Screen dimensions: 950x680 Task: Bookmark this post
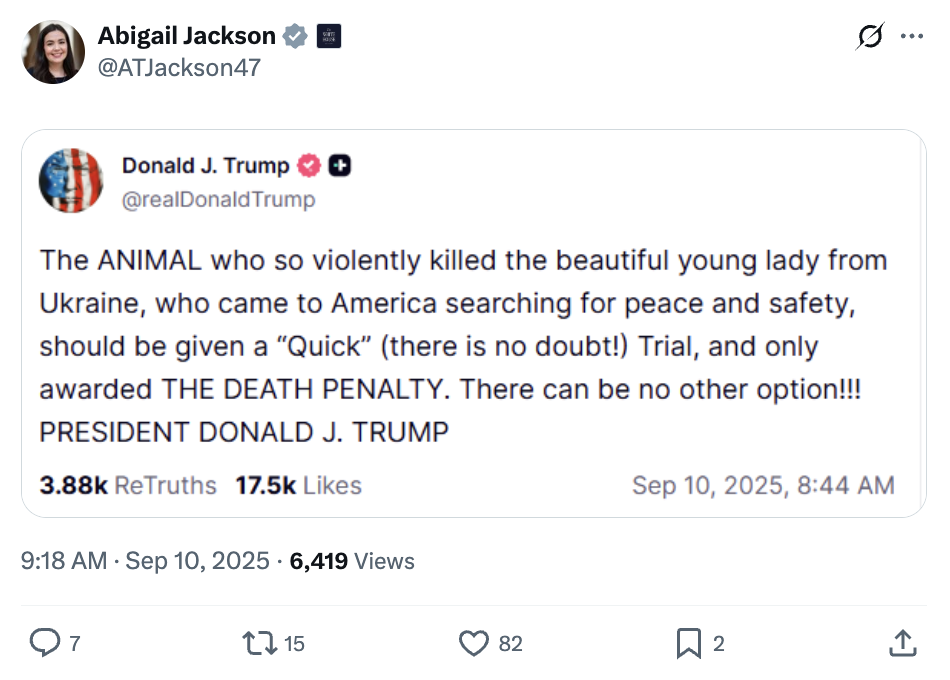(688, 643)
